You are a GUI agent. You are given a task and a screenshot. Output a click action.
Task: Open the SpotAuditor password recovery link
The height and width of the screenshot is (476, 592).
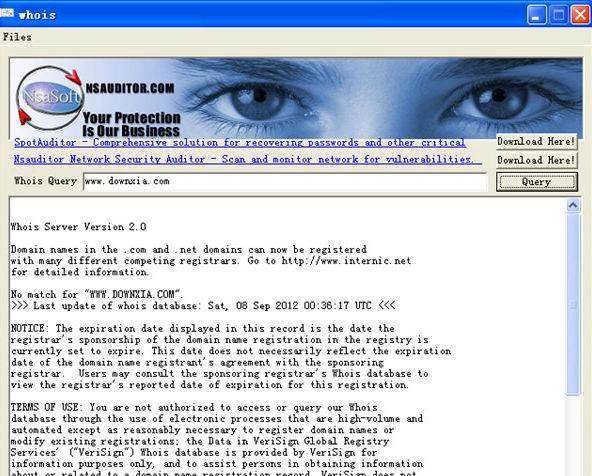click(x=240, y=143)
